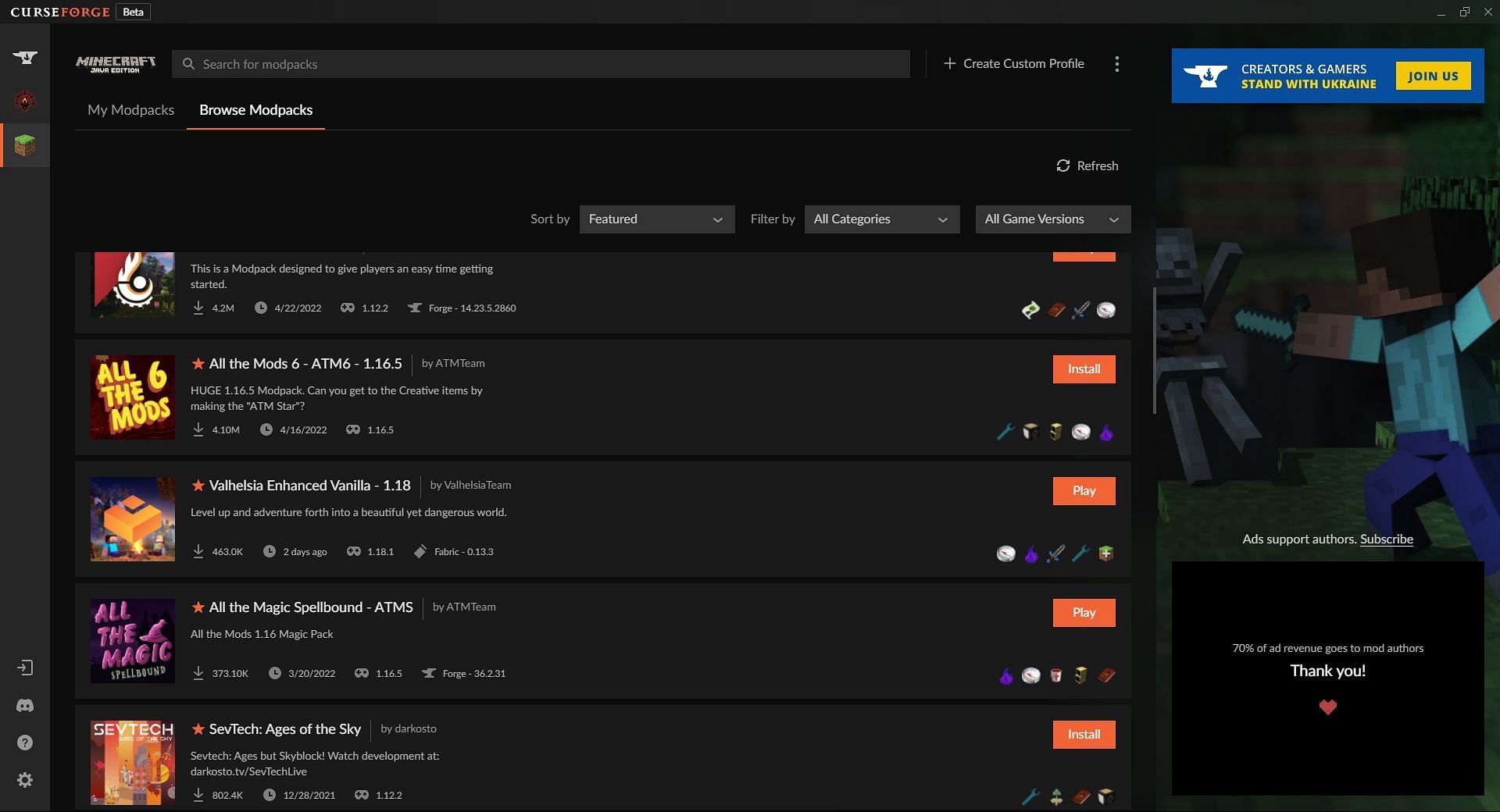Open the Discord link in sidebar

click(25, 706)
